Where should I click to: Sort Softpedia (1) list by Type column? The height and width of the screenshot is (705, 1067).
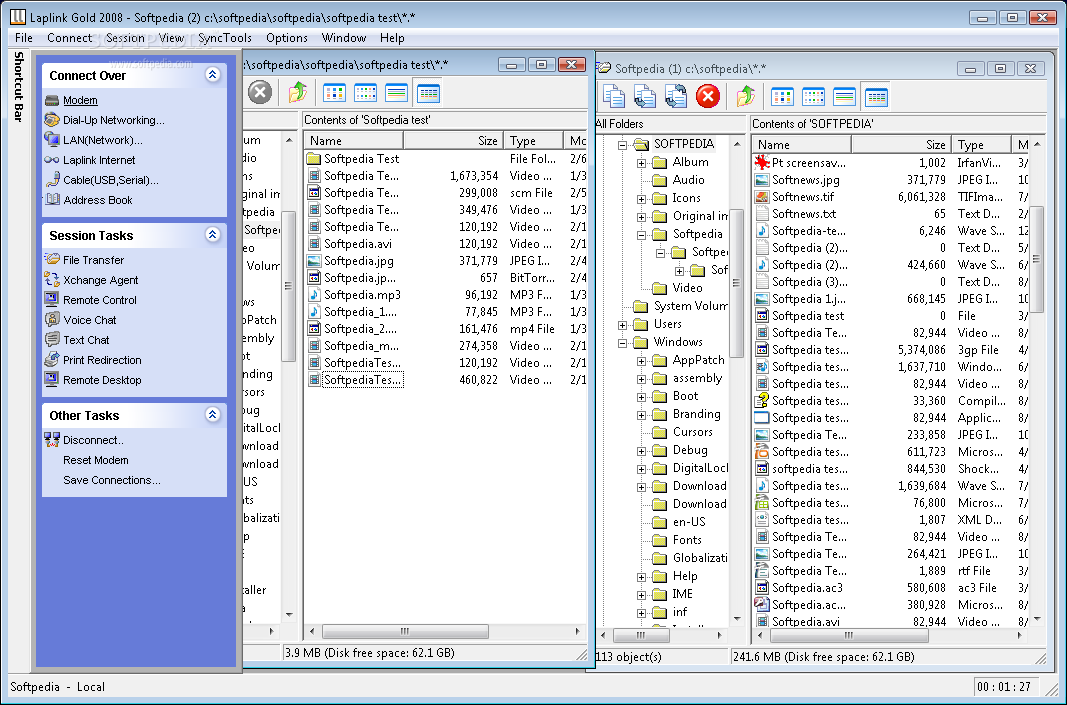tap(981, 145)
